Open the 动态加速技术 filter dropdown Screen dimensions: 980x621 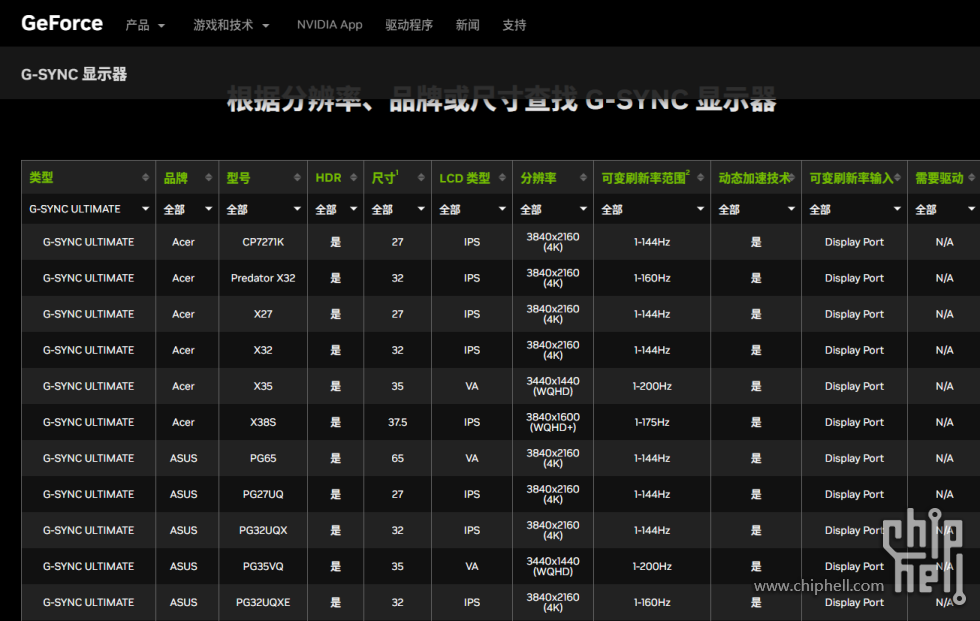(x=756, y=209)
